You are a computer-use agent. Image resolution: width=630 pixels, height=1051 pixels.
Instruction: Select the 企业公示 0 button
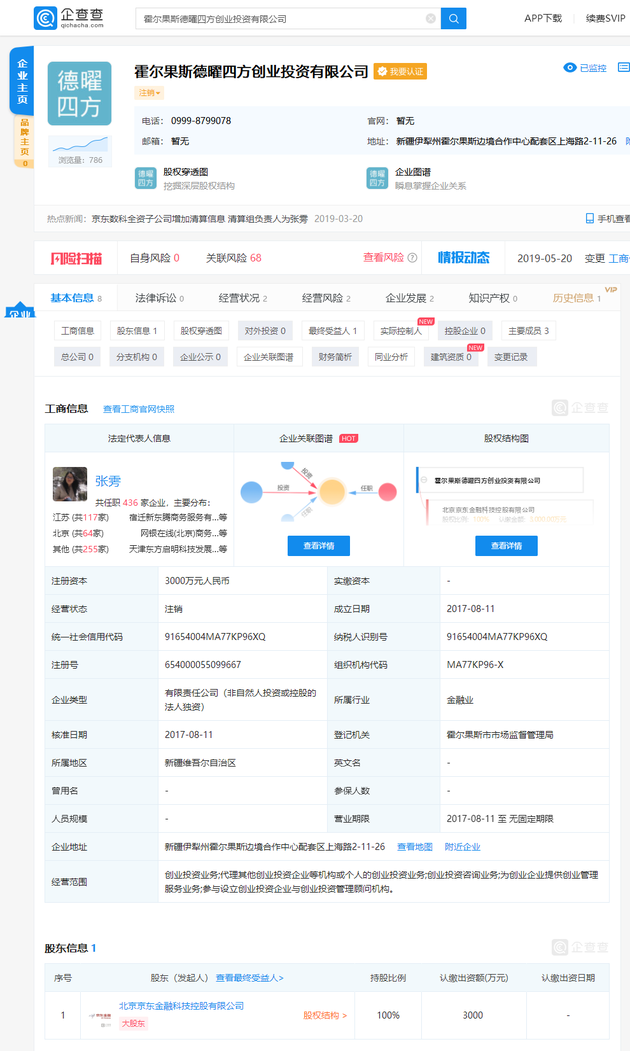tap(200, 357)
